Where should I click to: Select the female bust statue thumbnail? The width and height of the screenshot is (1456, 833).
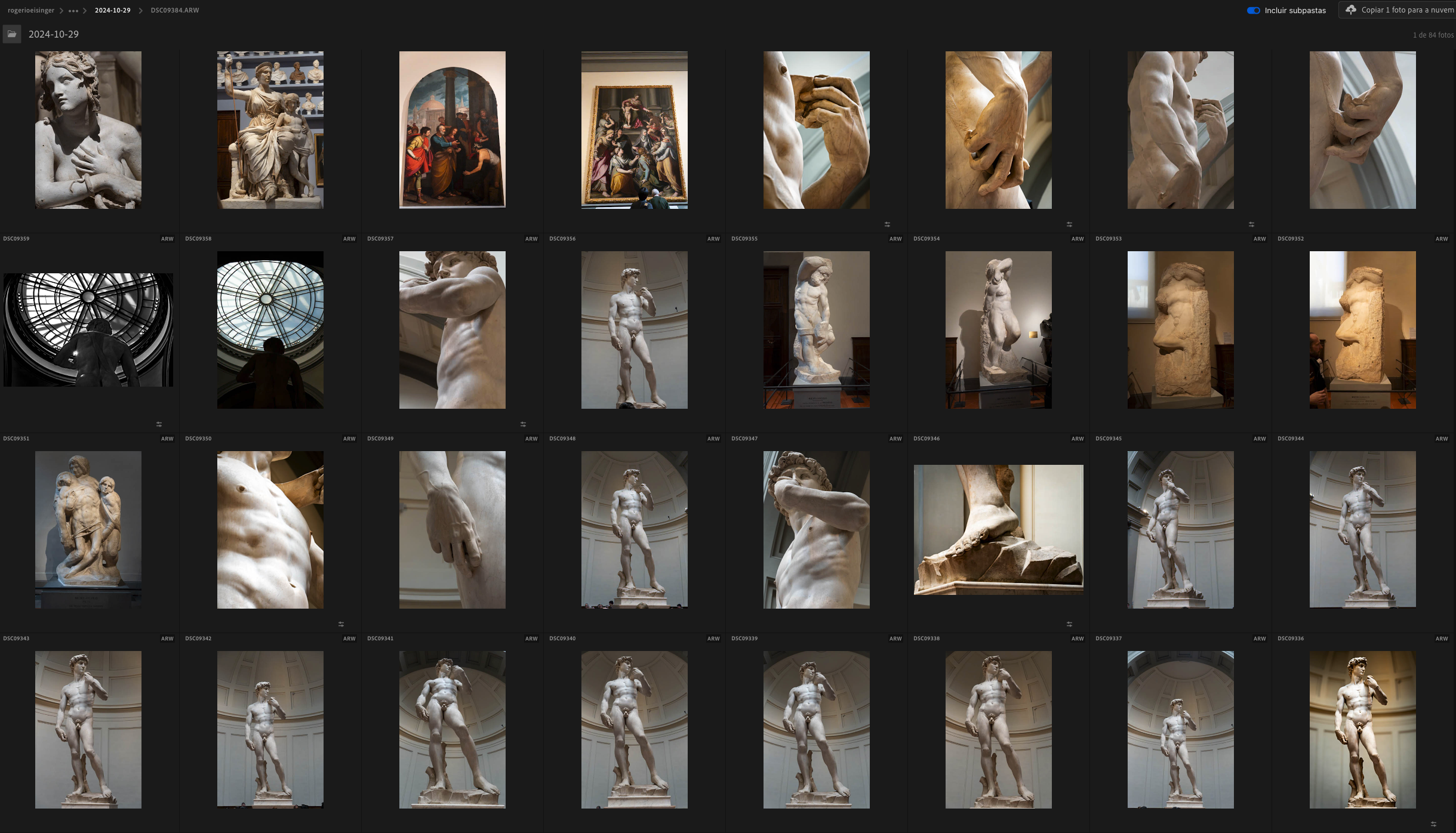[88, 130]
